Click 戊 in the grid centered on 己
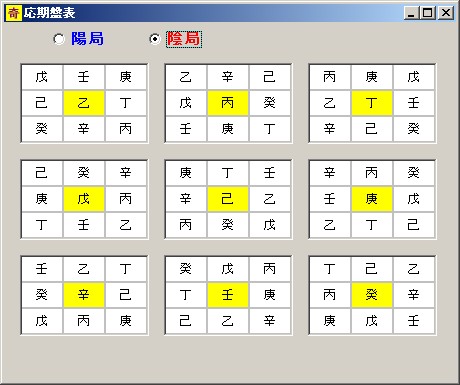 [270, 225]
